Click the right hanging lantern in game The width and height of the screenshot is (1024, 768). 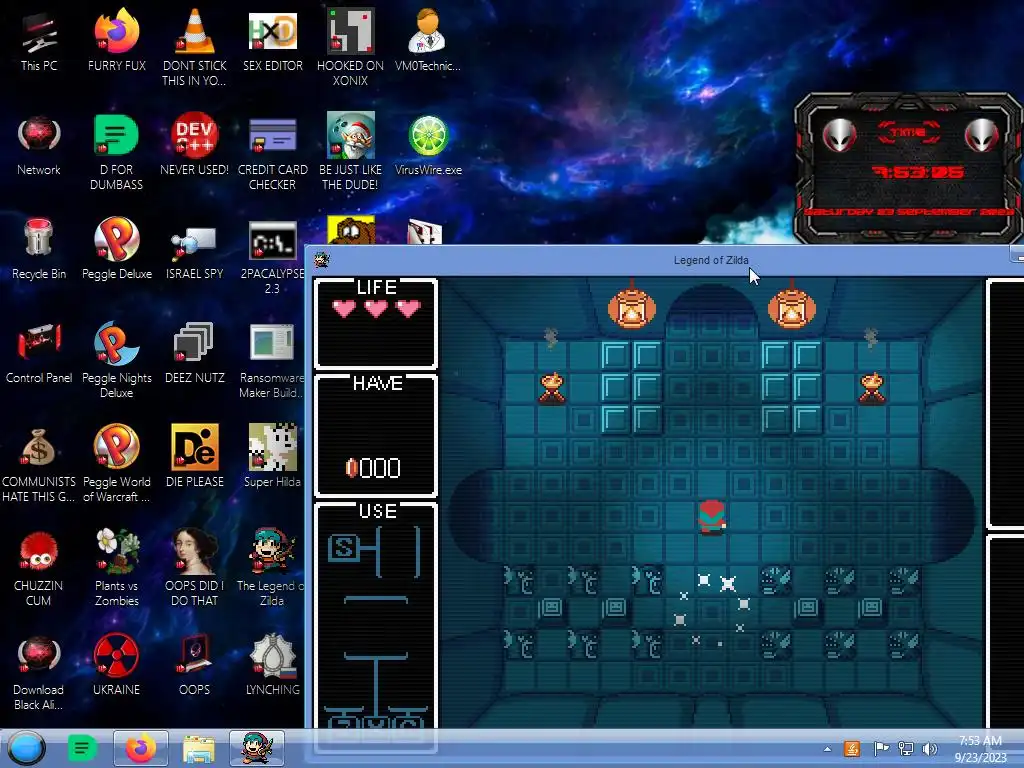coord(792,306)
